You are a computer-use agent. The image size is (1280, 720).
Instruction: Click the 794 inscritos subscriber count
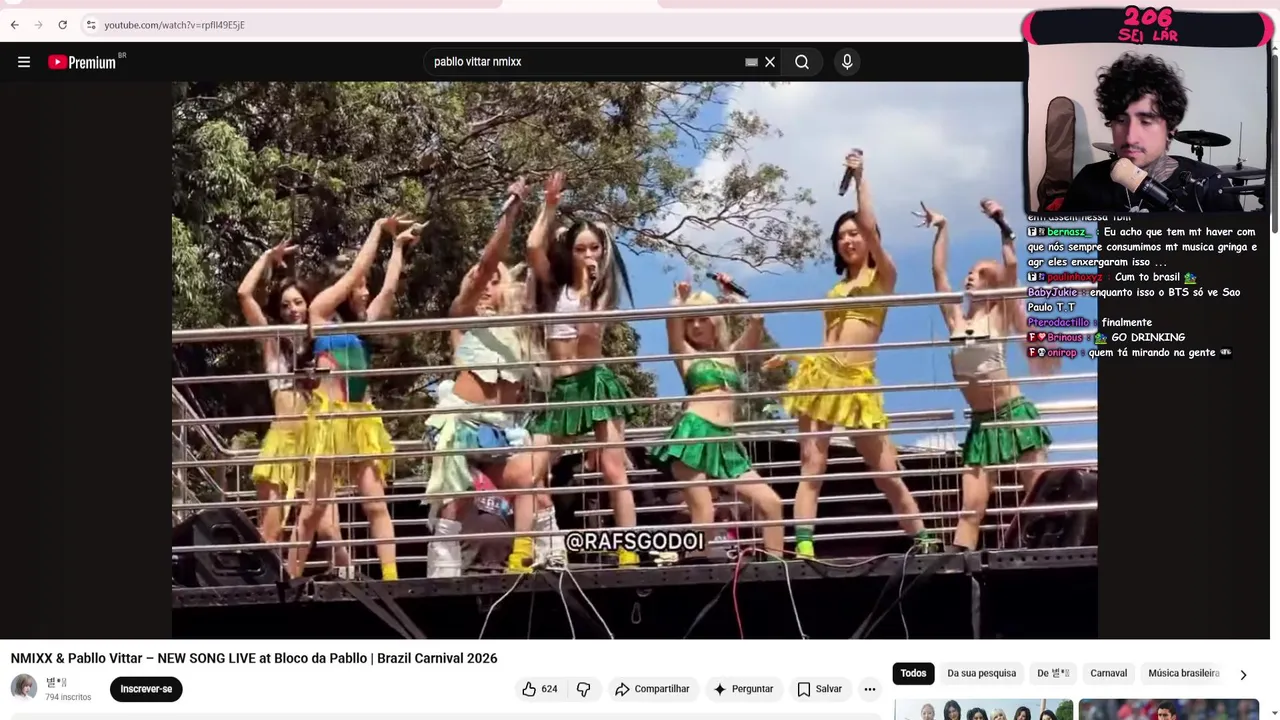(x=68, y=697)
